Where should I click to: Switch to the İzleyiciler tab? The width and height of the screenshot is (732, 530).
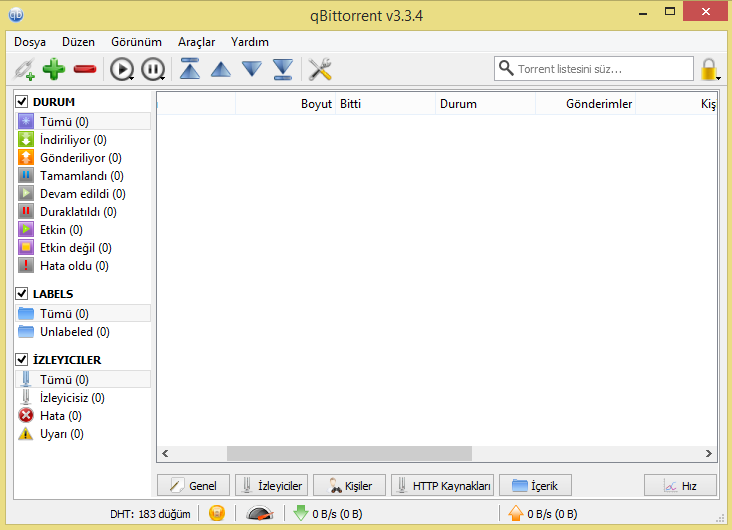[272, 485]
